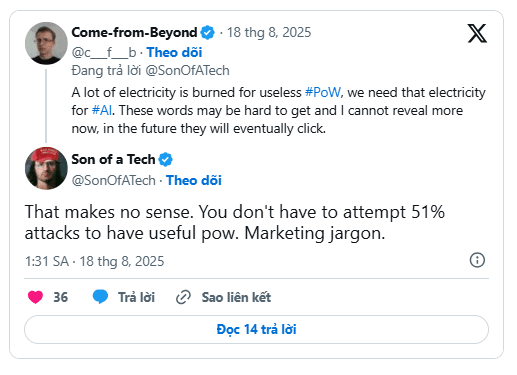Click the Trả lời reply label
The image size is (517, 375).
click(x=136, y=297)
